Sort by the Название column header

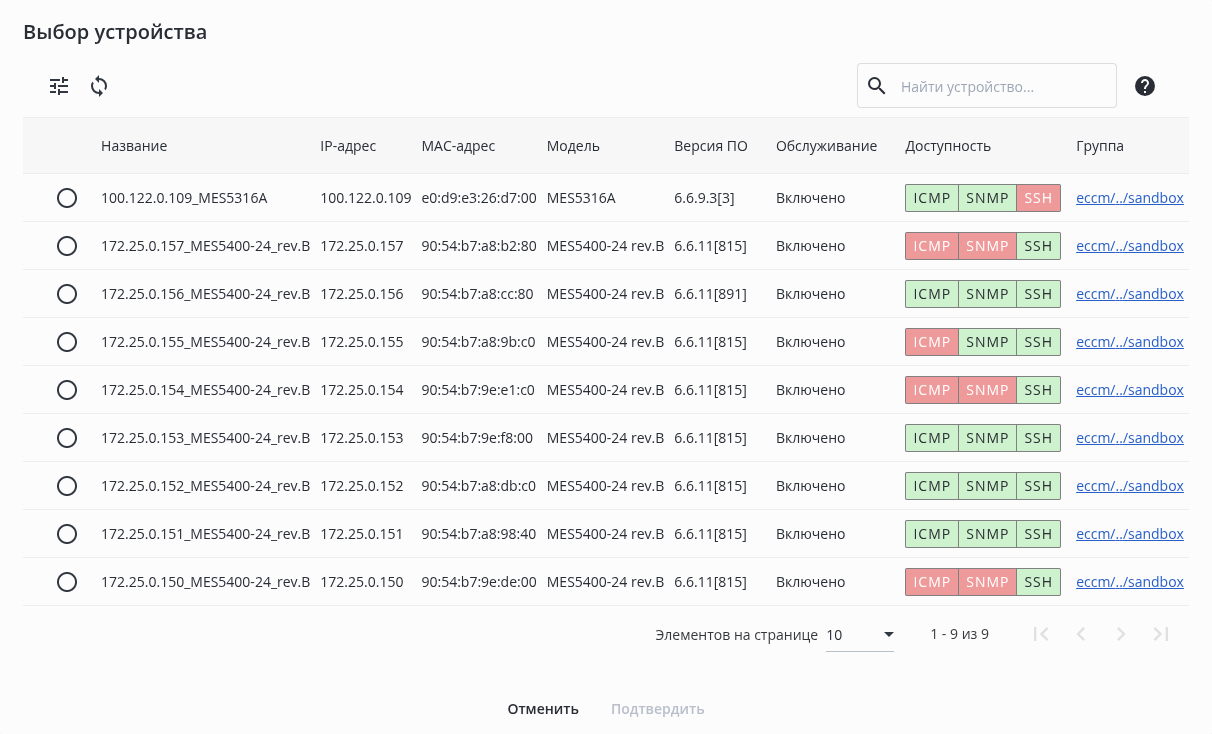pyautogui.click(x=134, y=146)
